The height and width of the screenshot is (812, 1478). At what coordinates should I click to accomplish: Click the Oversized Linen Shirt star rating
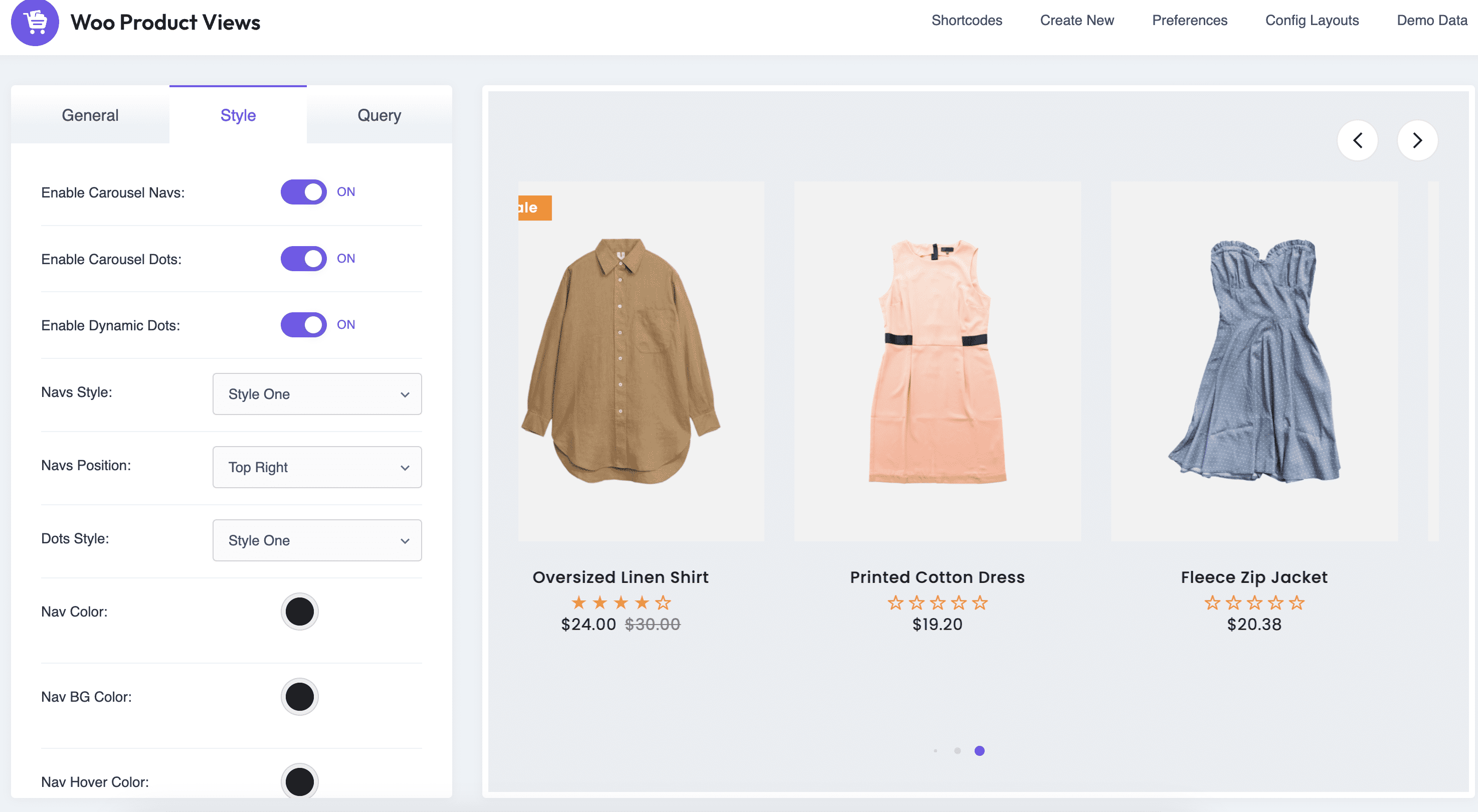pos(621,602)
